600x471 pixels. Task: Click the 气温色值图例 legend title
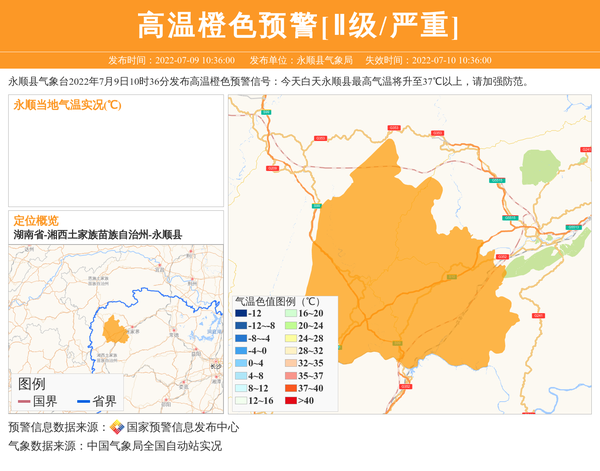coord(276,300)
